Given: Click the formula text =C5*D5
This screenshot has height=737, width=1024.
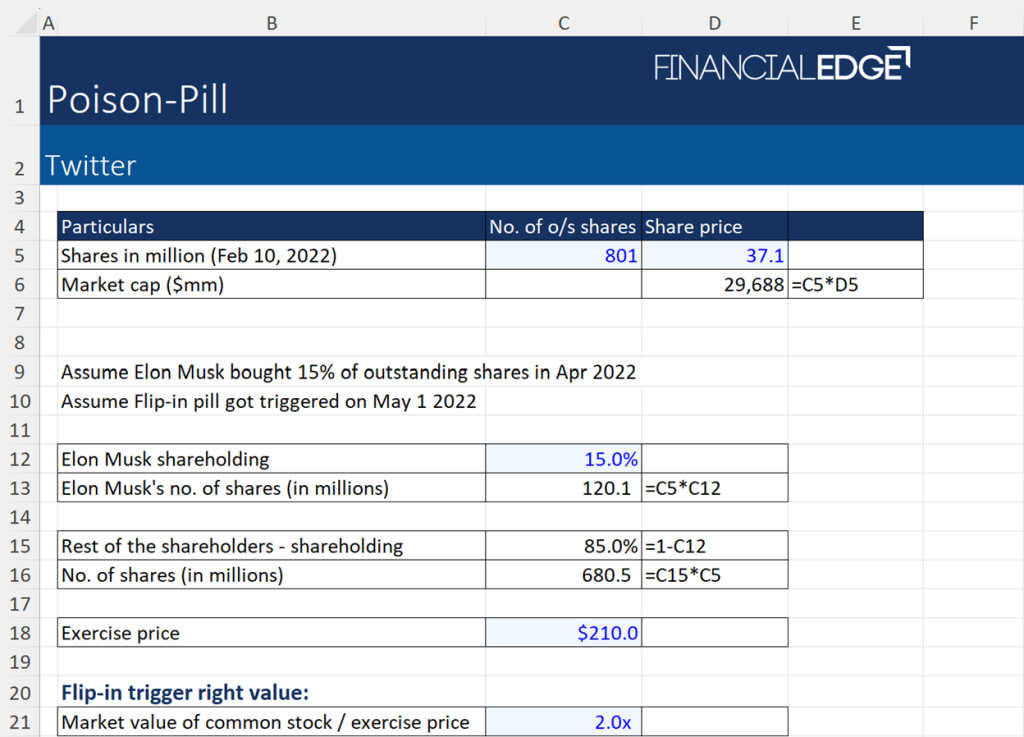Looking at the screenshot, I should pos(827,283).
